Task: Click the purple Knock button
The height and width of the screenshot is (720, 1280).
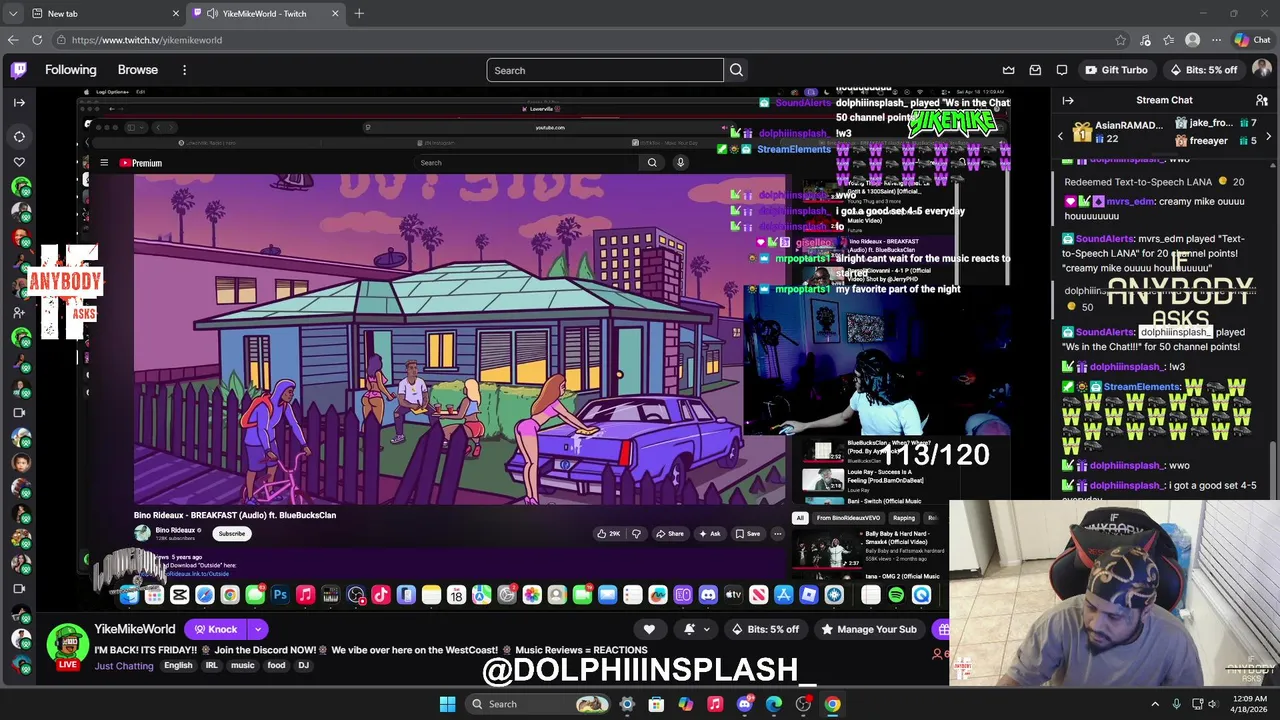Action: (x=215, y=629)
